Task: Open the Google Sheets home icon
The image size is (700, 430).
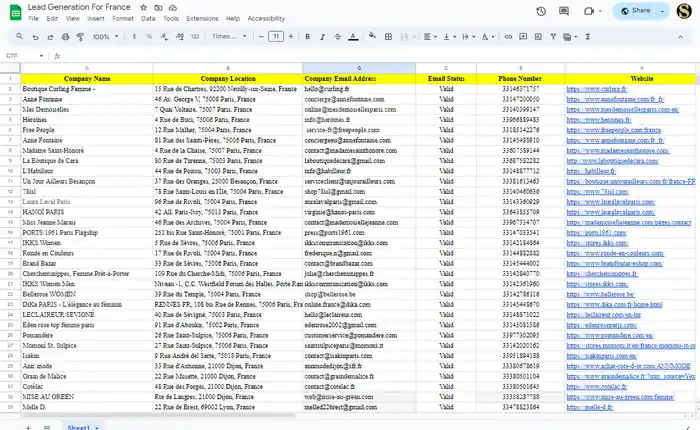Action: click(15, 13)
